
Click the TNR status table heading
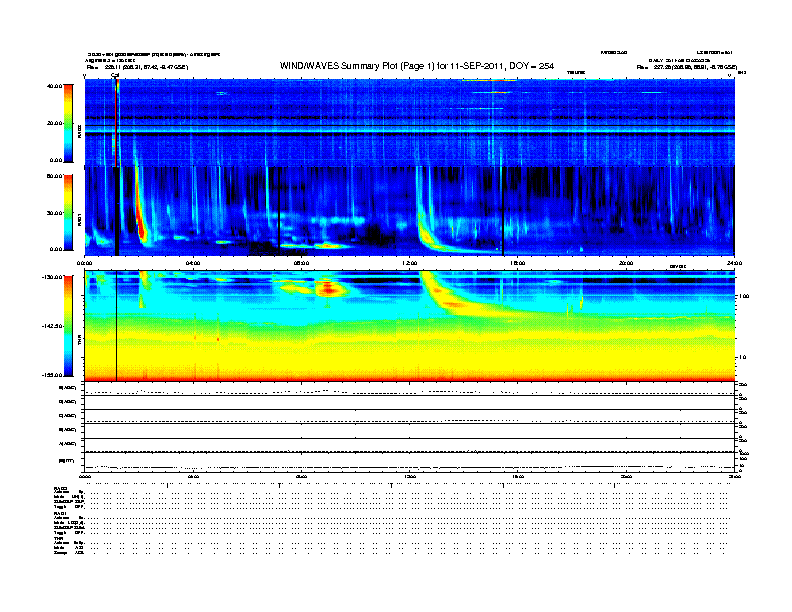click(58, 538)
